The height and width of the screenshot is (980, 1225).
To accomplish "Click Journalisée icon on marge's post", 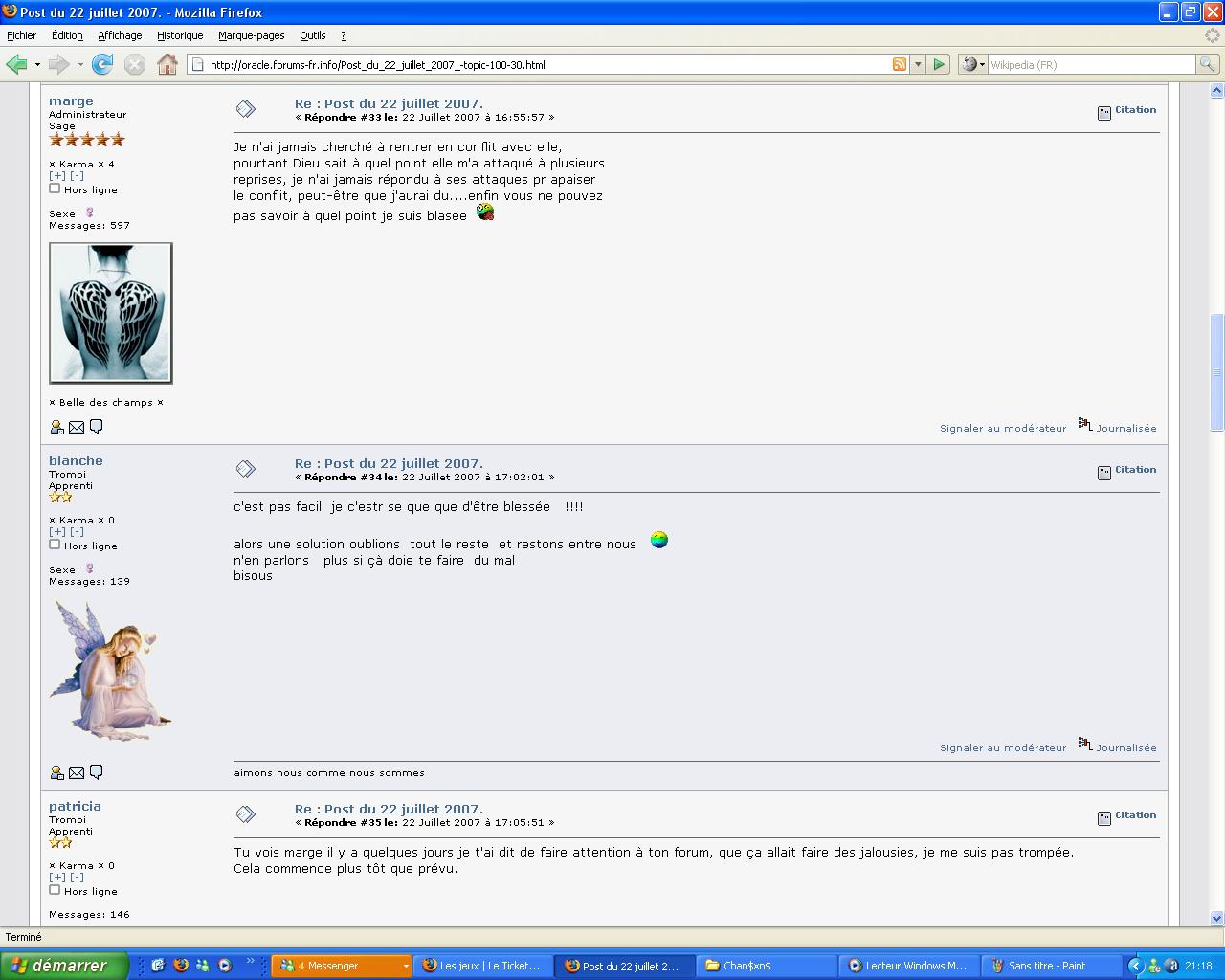I will pos(1085,424).
